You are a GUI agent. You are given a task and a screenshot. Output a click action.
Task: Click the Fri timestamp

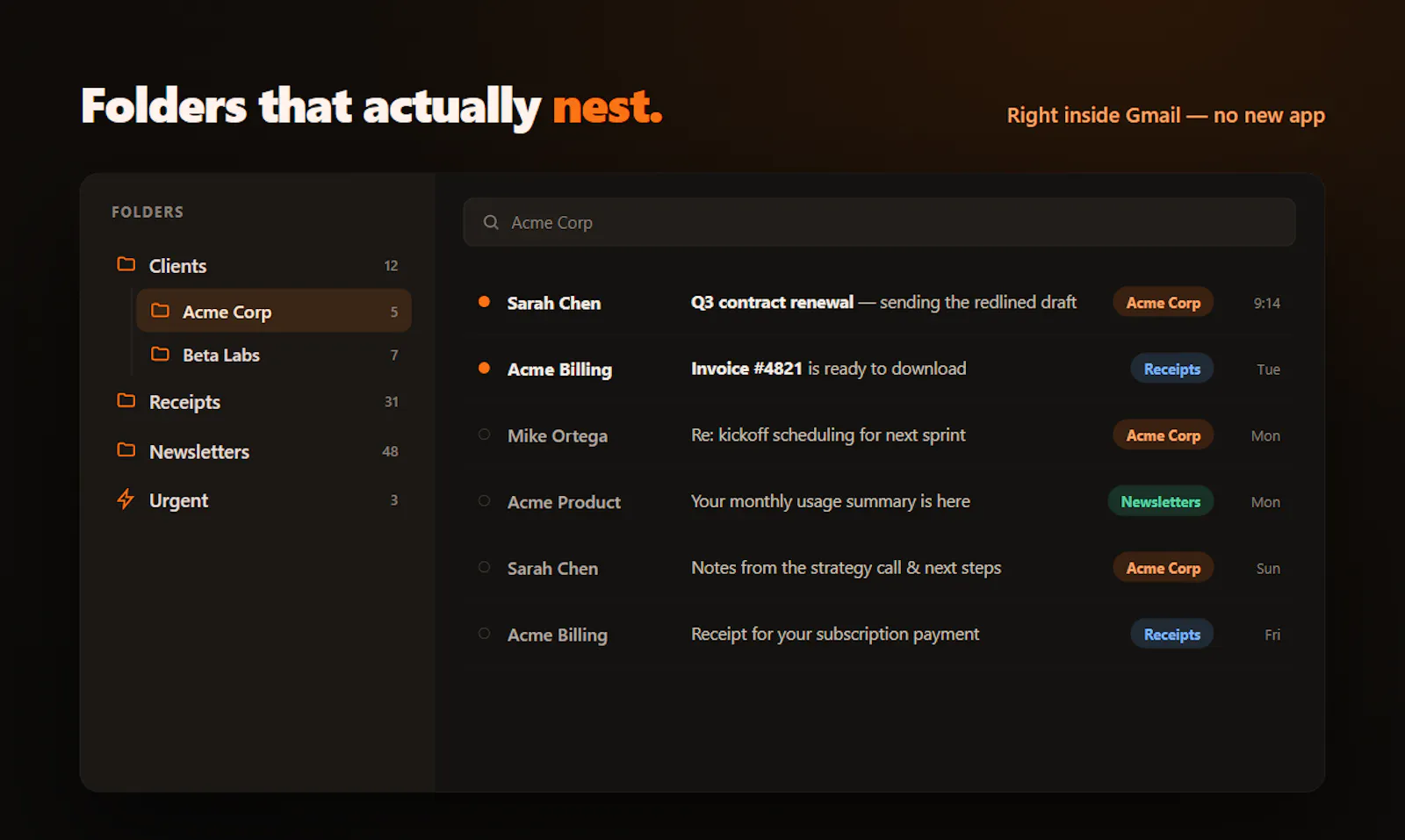coord(1272,635)
